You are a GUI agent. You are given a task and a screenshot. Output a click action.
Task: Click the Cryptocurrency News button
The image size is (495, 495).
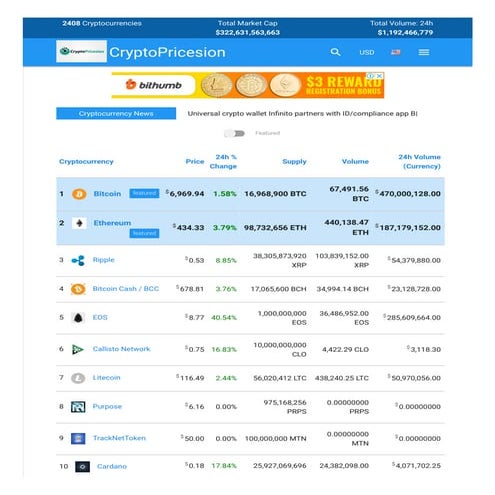pos(116,113)
